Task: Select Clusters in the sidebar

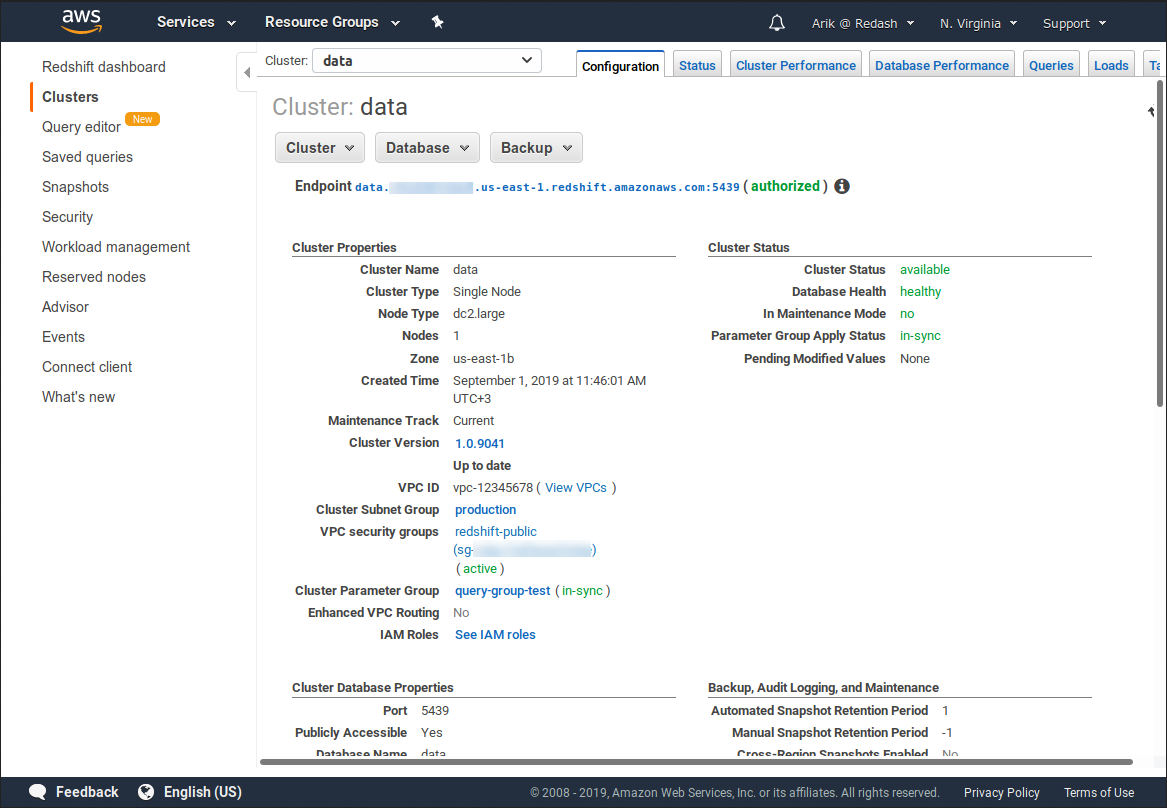Action: pyautogui.click(x=70, y=97)
